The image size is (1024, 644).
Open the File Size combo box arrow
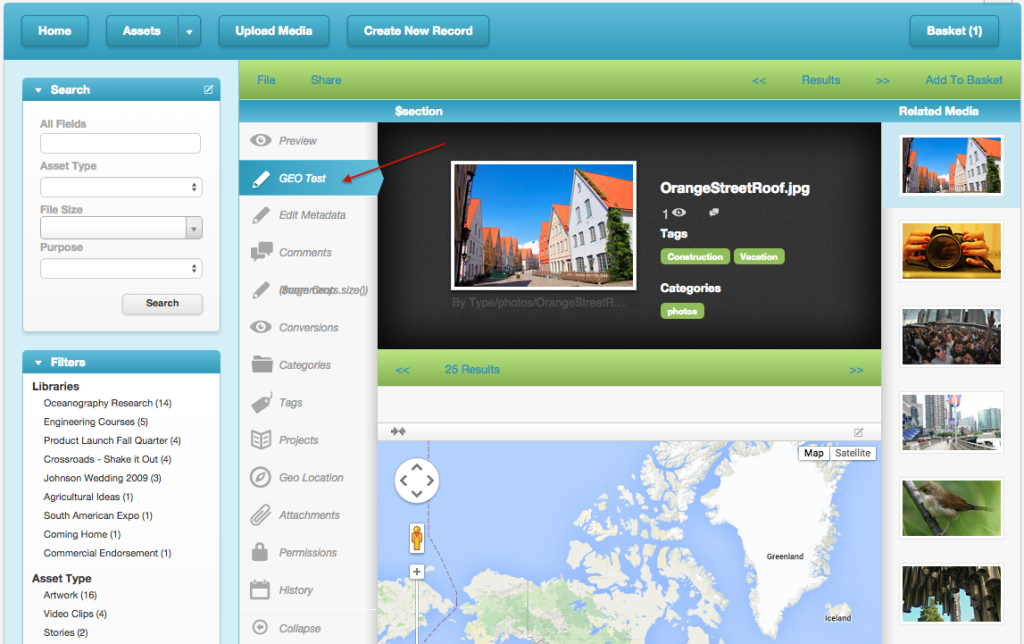tap(194, 228)
